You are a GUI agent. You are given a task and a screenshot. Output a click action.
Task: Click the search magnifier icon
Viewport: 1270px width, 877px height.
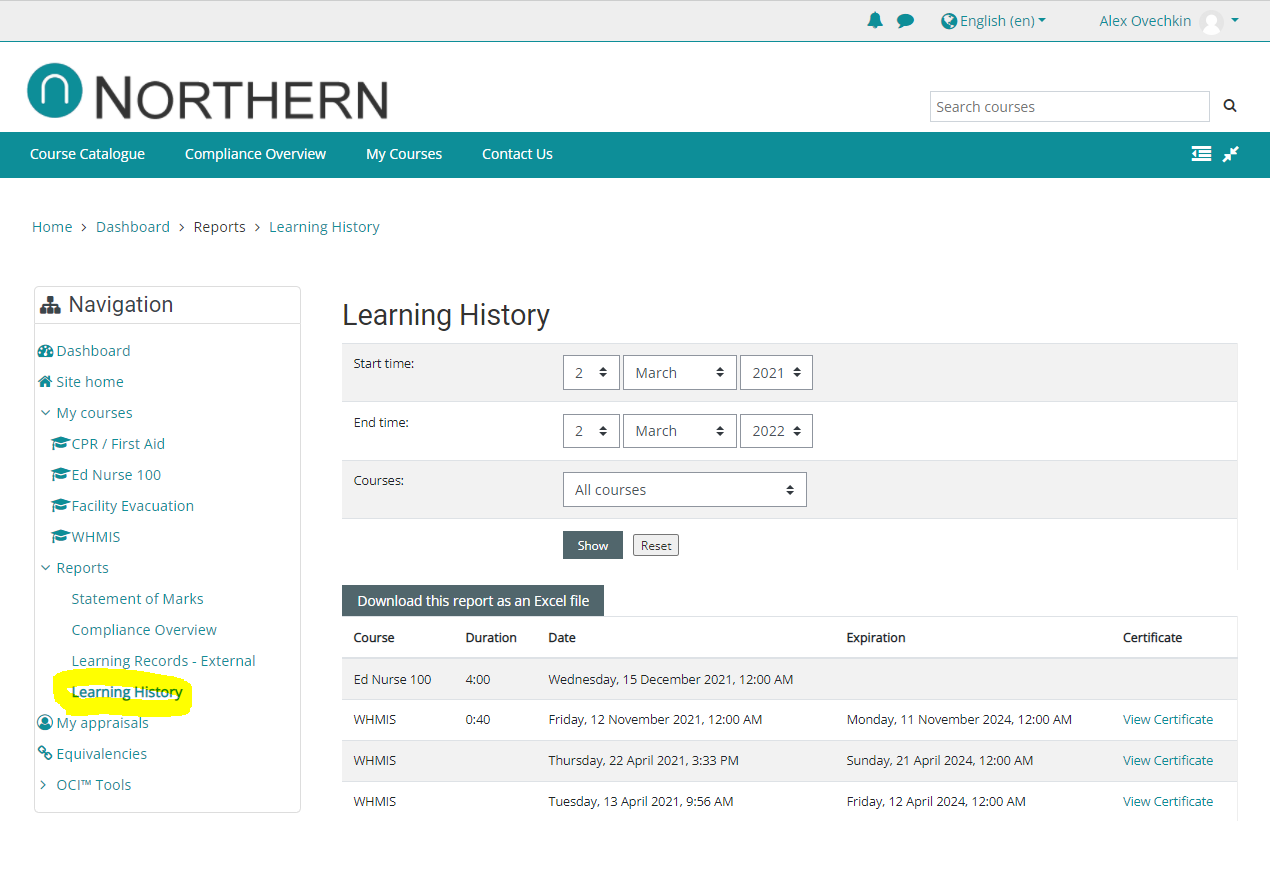(x=1230, y=106)
